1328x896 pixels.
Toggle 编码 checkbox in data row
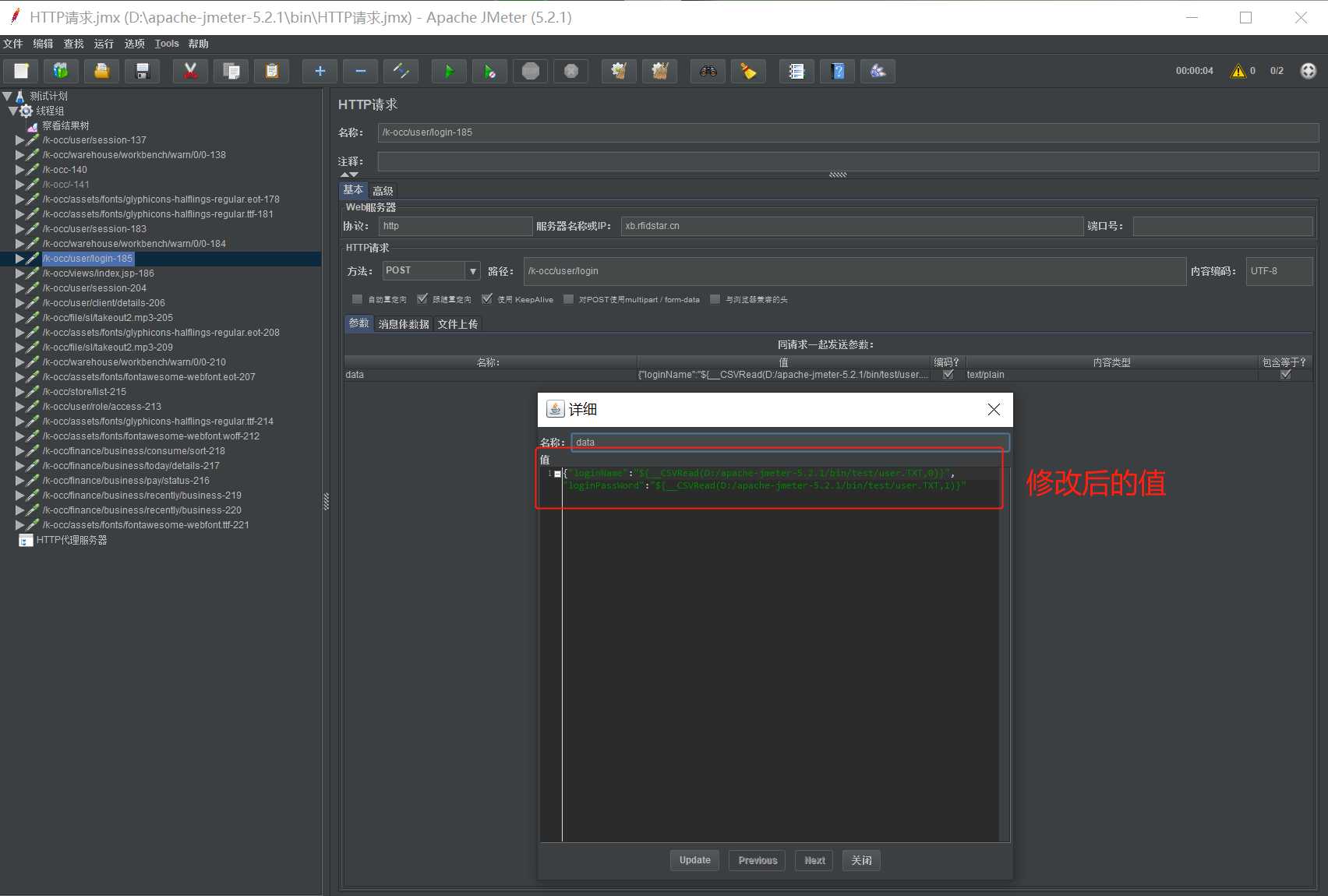click(x=948, y=375)
